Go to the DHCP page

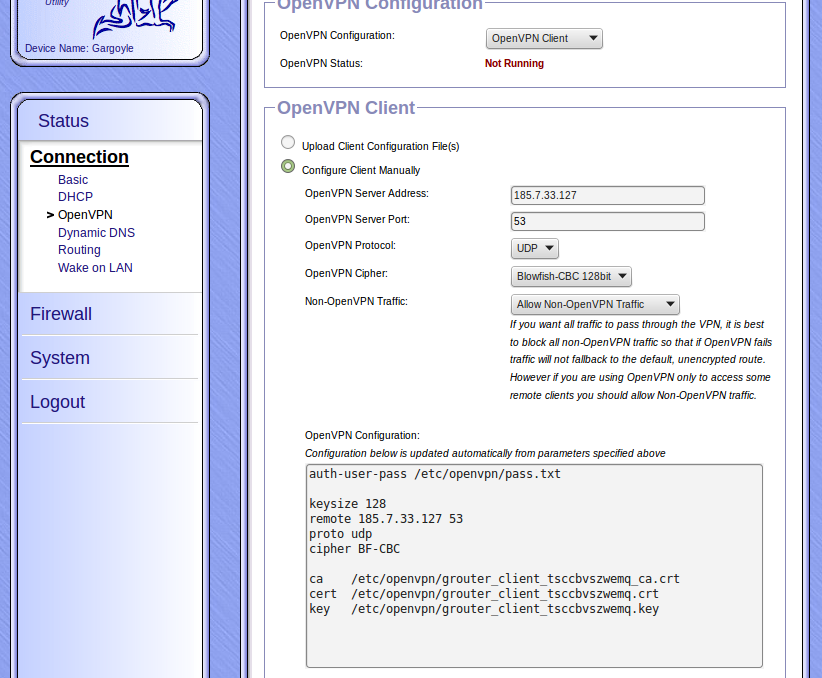tap(75, 197)
